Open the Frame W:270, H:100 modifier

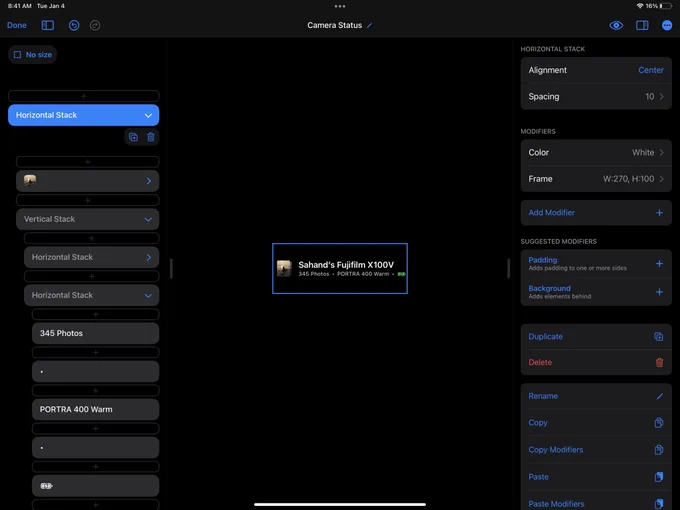[x=596, y=179]
